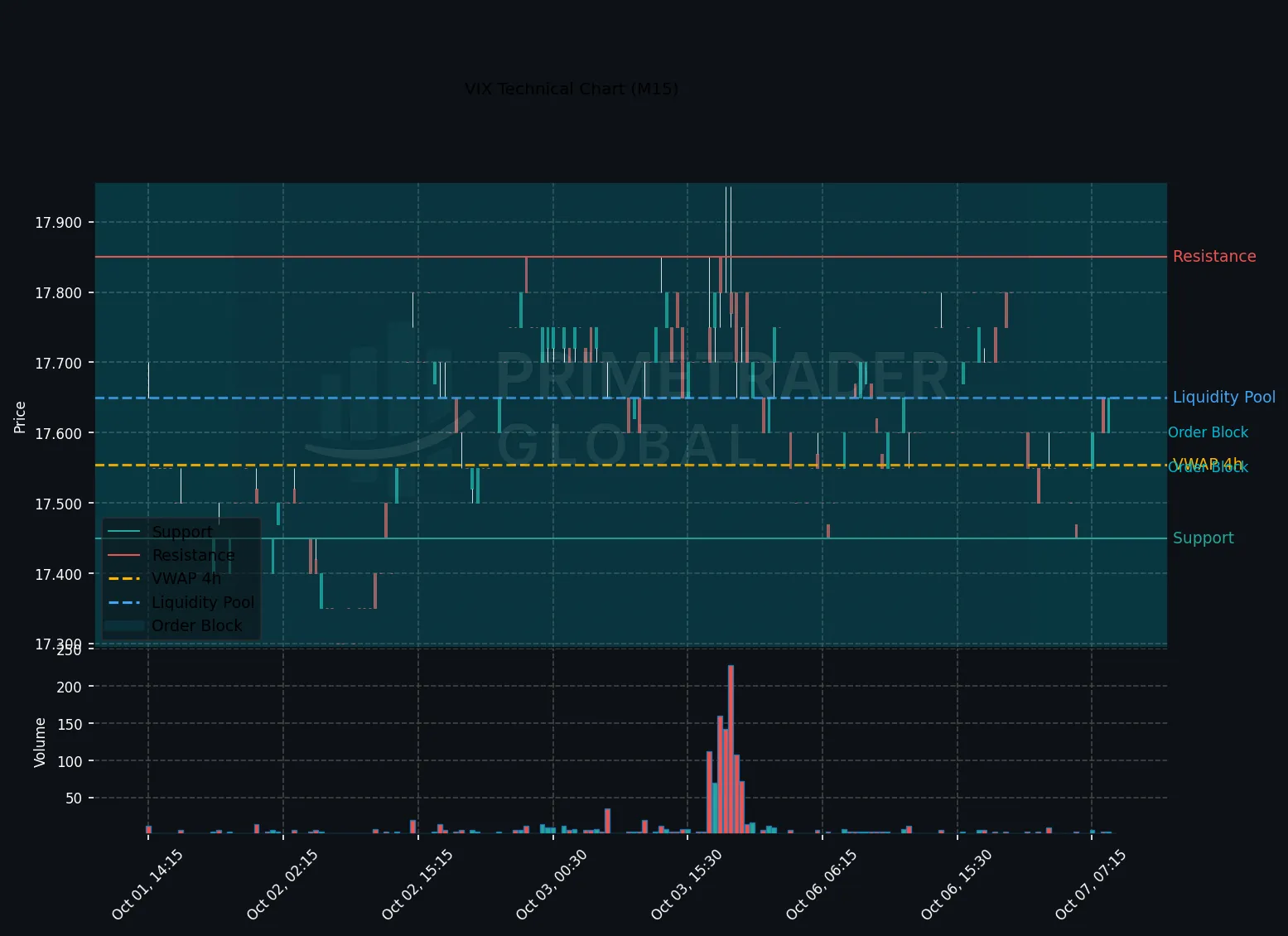This screenshot has height=936, width=1288.
Task: Select the 'Oct 03, 00:30' date label
Action: tap(552, 884)
